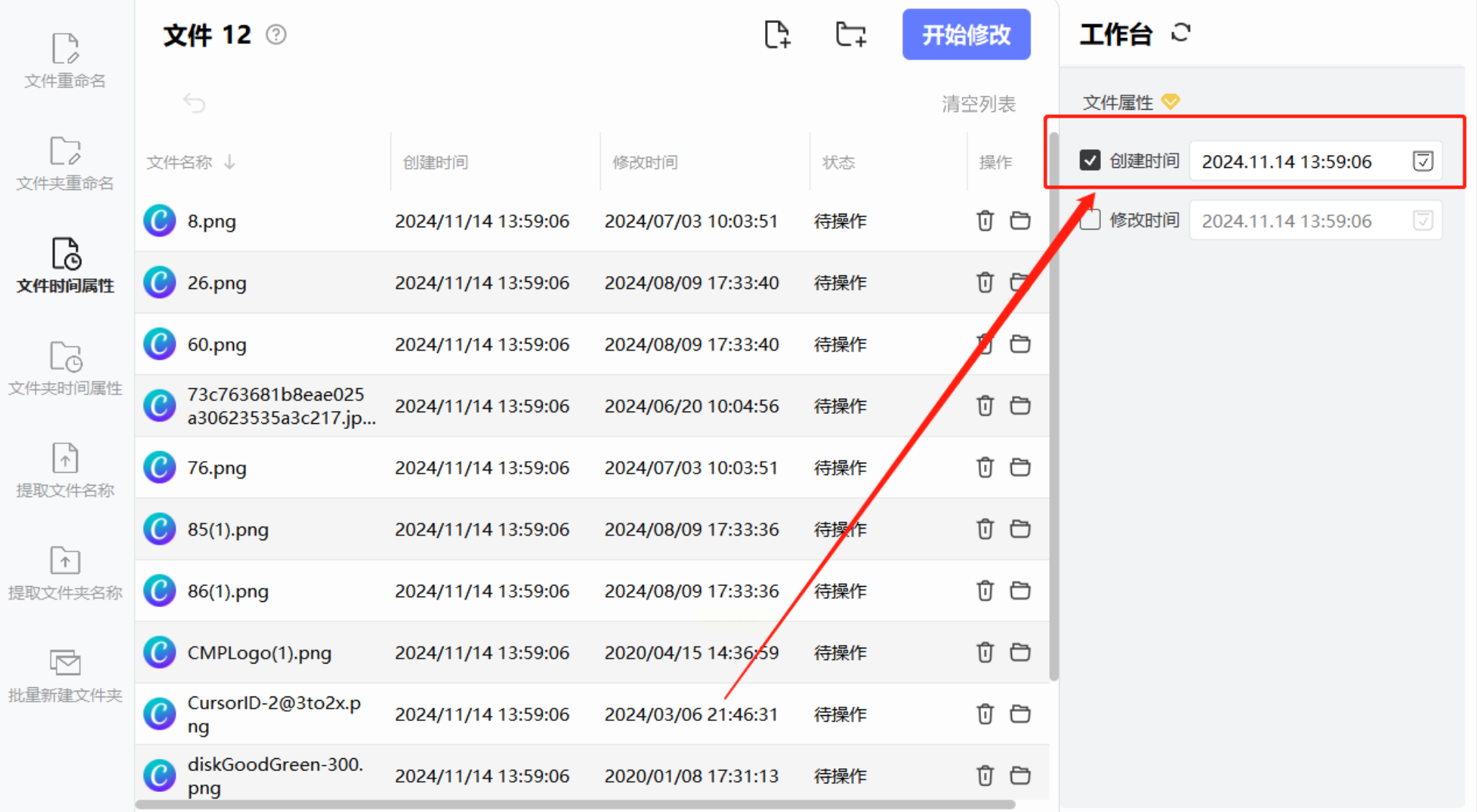Image resolution: width=1477 pixels, height=812 pixels.
Task: Open the 修改时间 date picker
Action: point(1422,220)
